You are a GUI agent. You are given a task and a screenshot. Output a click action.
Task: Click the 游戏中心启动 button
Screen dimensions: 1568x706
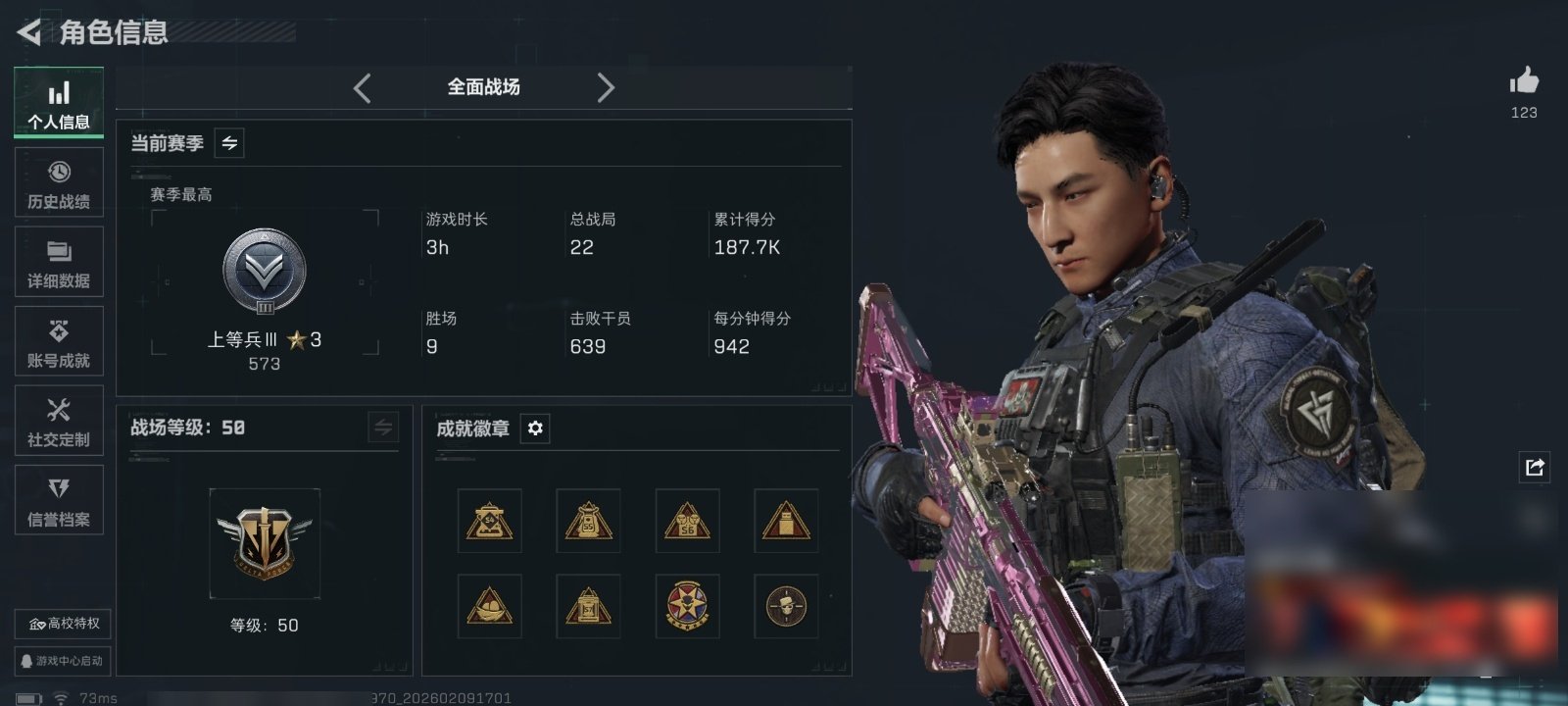point(64,661)
